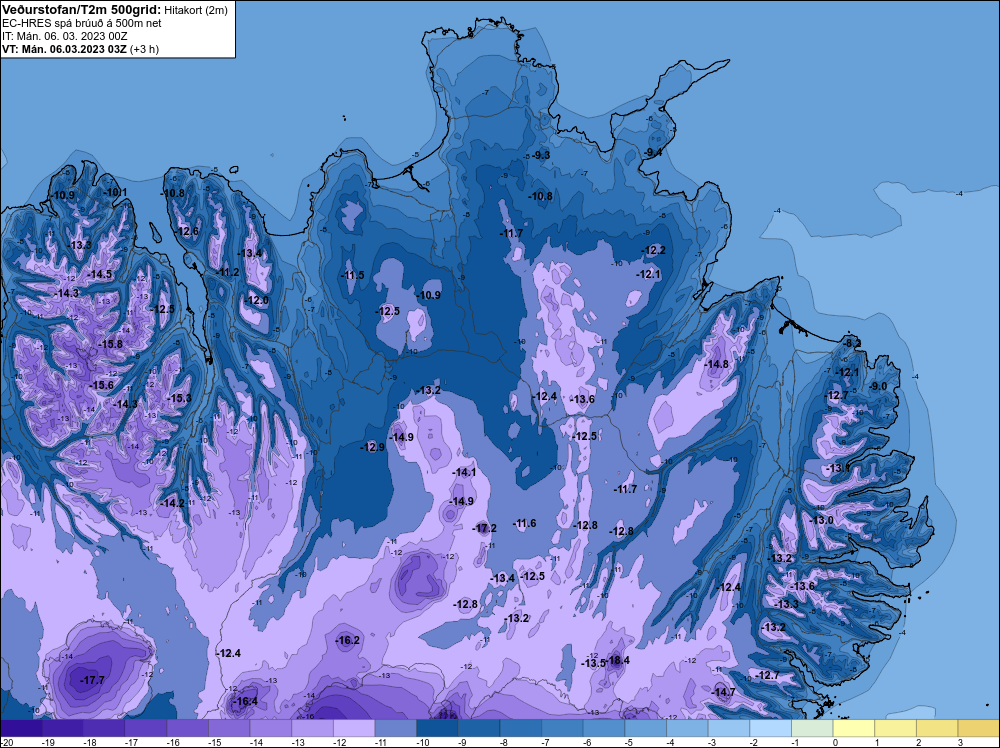This screenshot has height=748, width=1000.
Task: Pick the legend swatch between -4 and -3
Action: coord(688,728)
